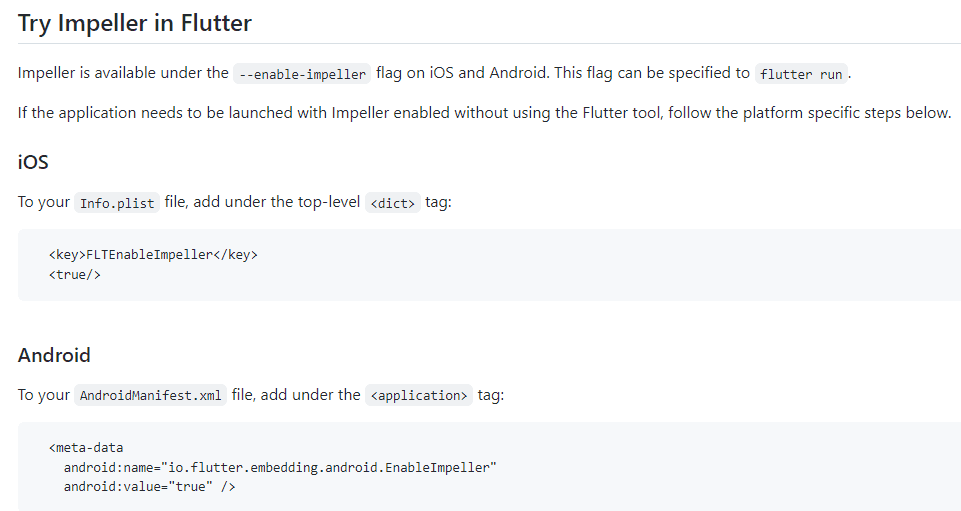Click the "Try Impeller in Flutter" heading
Image resolution: width=961 pixels, height=511 pixels.
coord(135,23)
